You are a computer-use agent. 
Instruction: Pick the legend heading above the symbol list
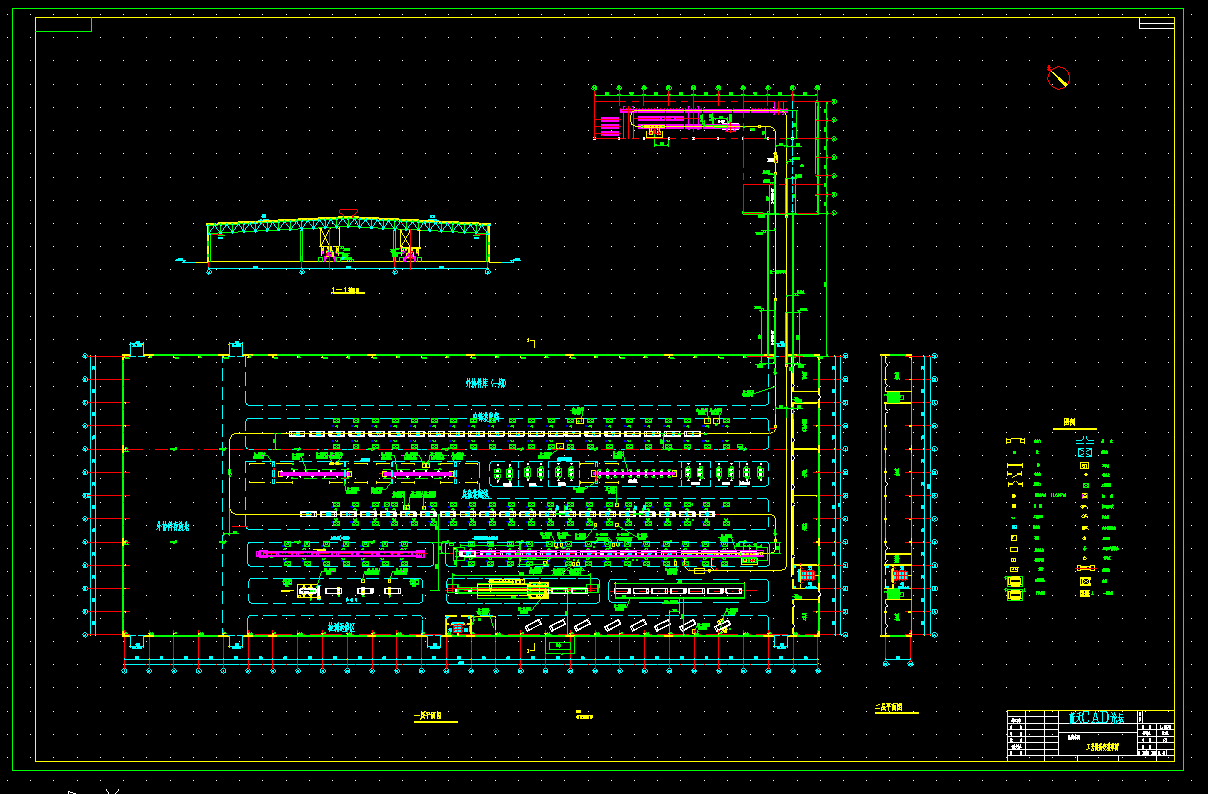tap(1070, 423)
